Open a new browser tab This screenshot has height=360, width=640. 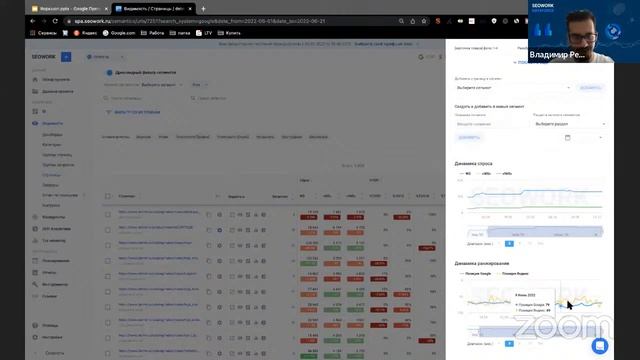(203, 9)
